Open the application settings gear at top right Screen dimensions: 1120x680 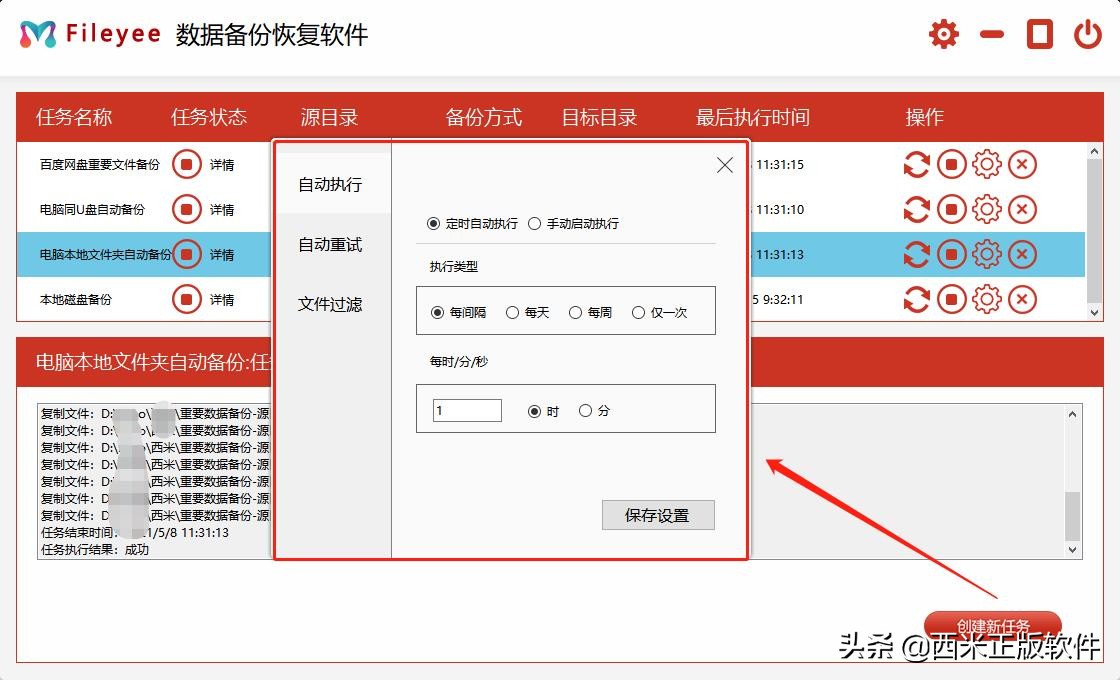point(943,33)
